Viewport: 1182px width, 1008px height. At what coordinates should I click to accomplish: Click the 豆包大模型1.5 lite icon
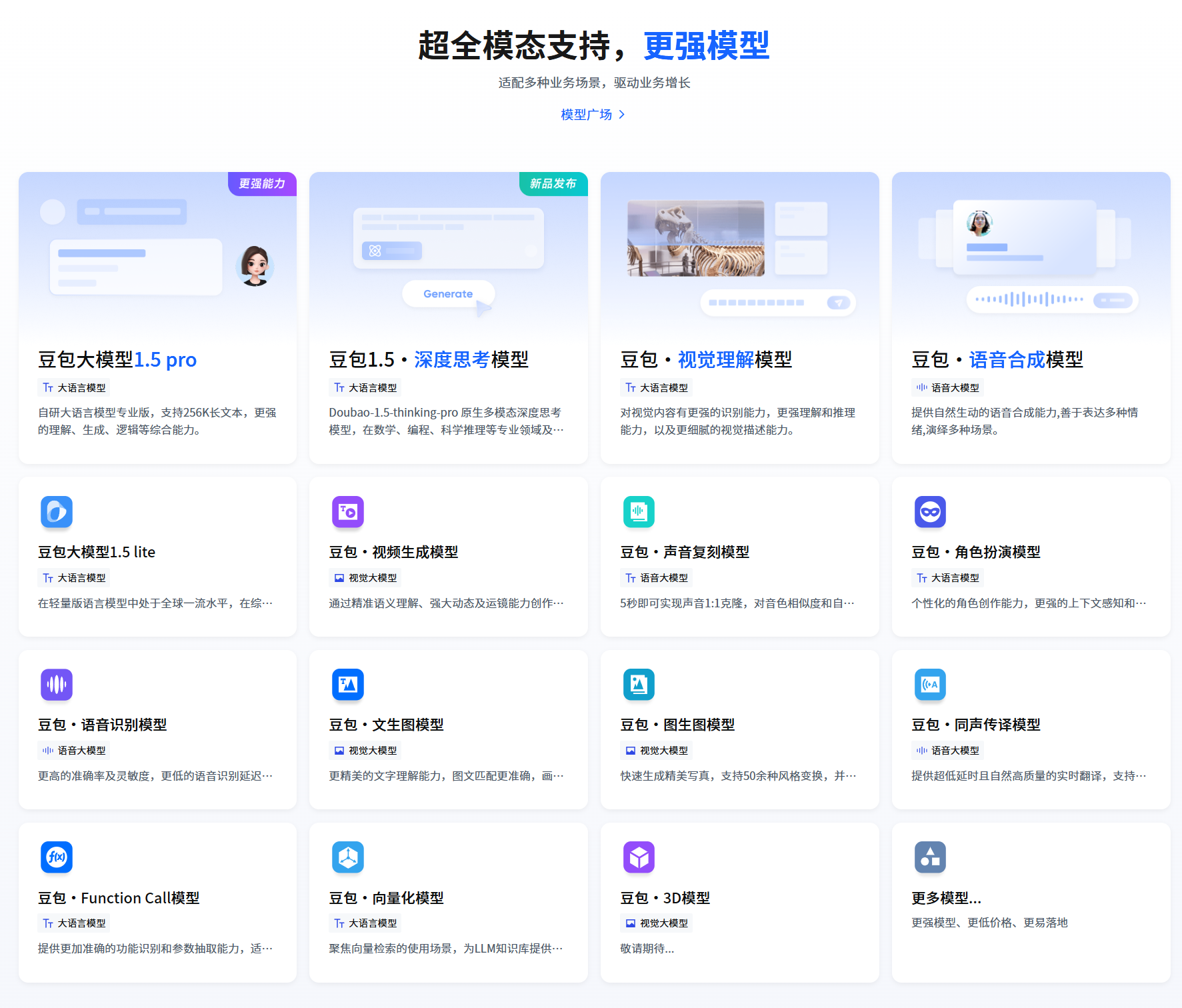[57, 512]
